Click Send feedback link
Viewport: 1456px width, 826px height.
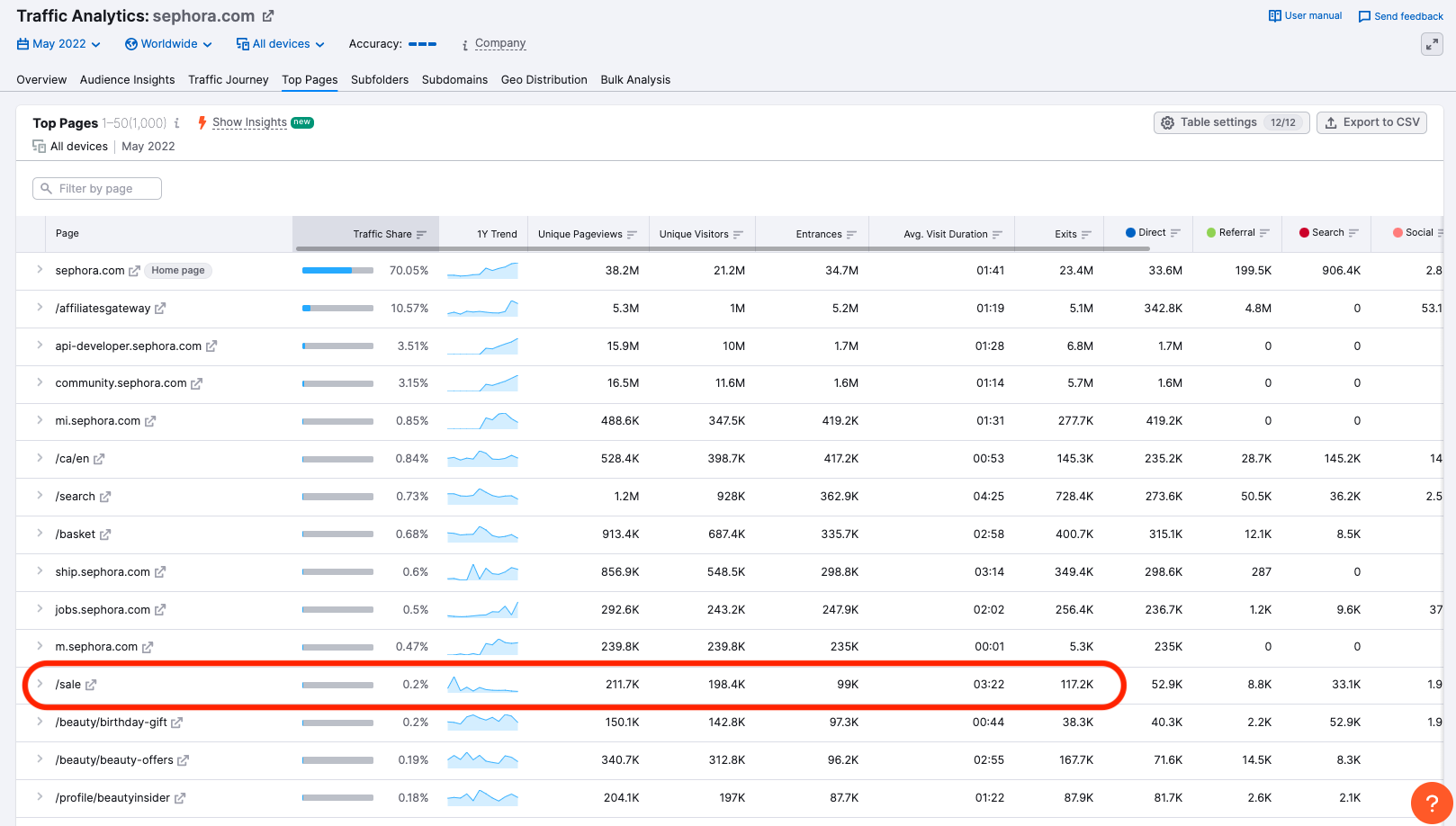[1400, 16]
